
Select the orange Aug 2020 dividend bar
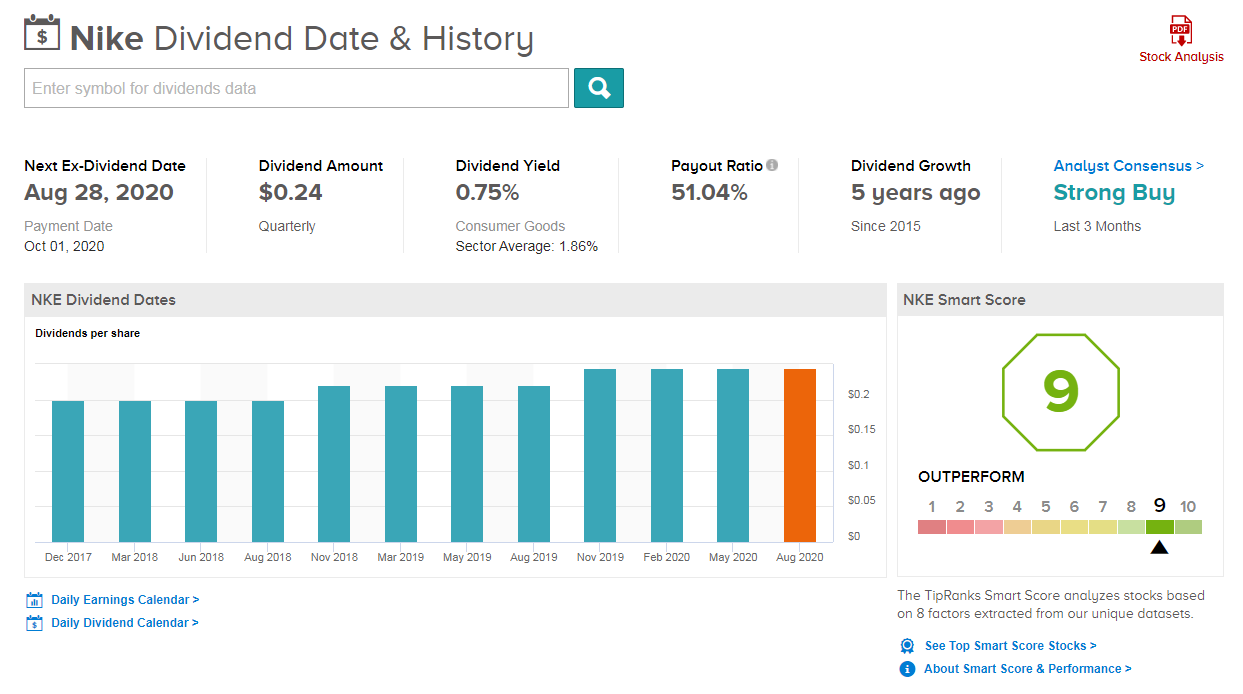tap(800, 456)
